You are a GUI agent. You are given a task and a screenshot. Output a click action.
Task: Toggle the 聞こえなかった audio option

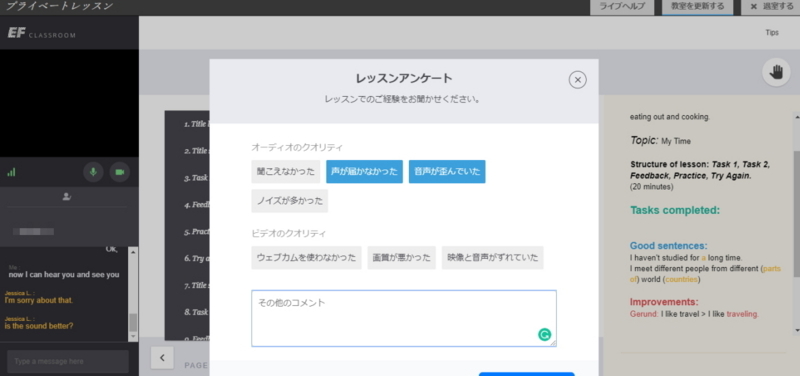(286, 171)
